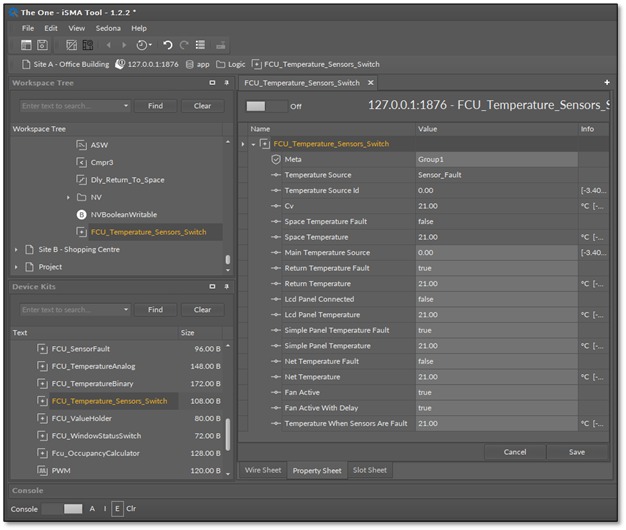Click the list view toolbar icon
The width and height of the screenshot is (626, 530).
200,45
